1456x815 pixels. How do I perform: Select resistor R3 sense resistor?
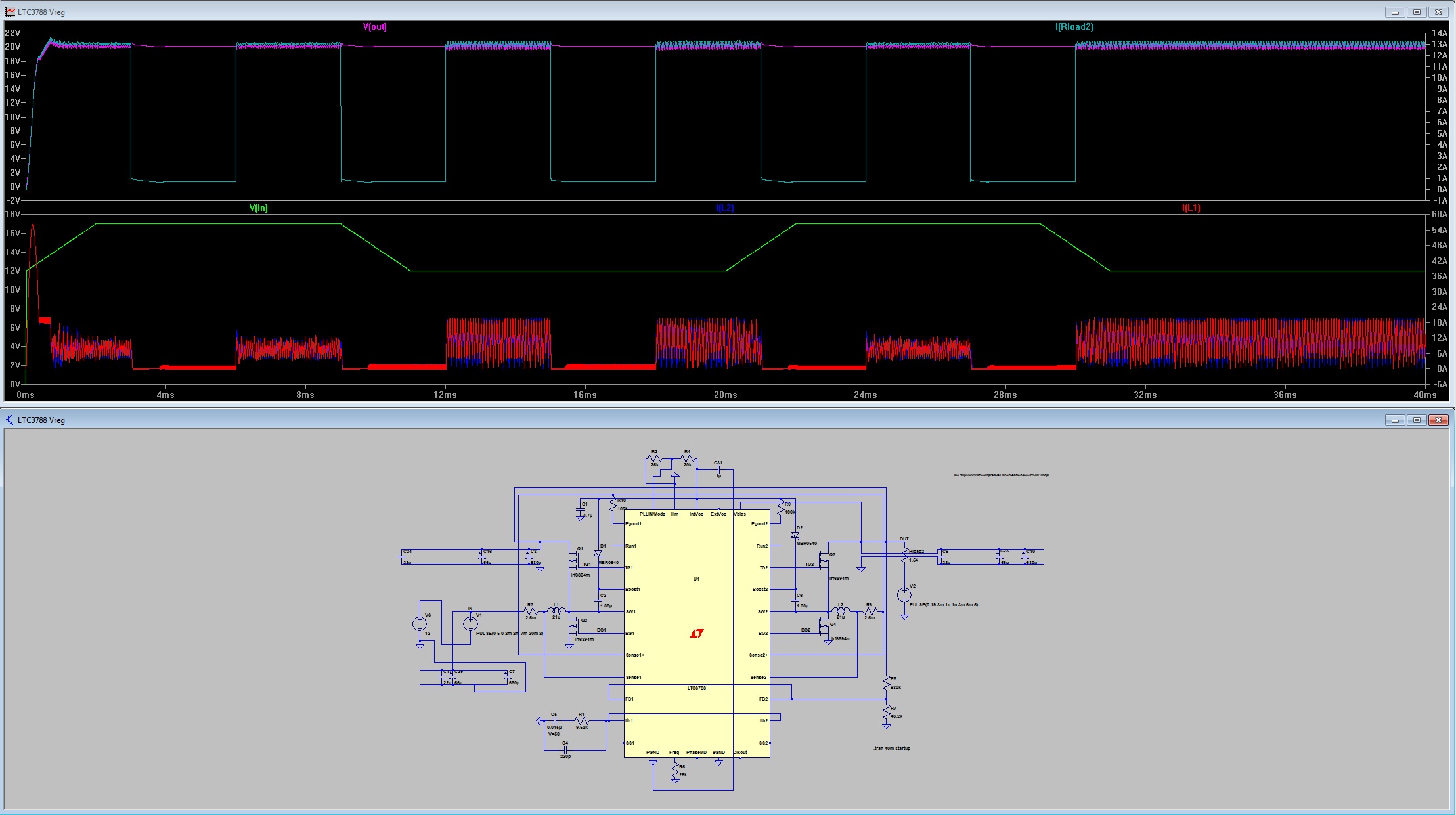[x=531, y=611]
